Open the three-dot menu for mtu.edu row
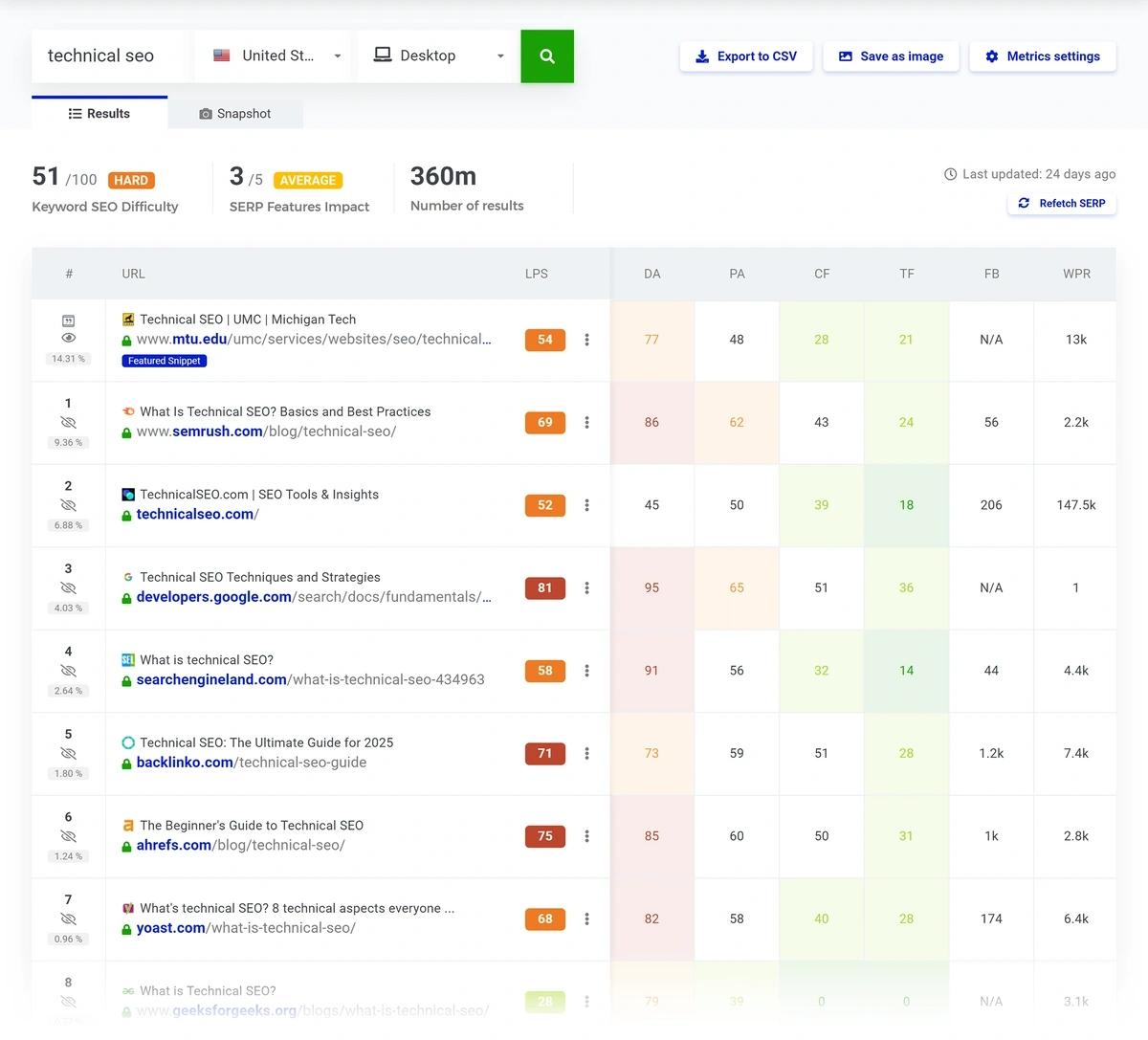 click(x=586, y=340)
